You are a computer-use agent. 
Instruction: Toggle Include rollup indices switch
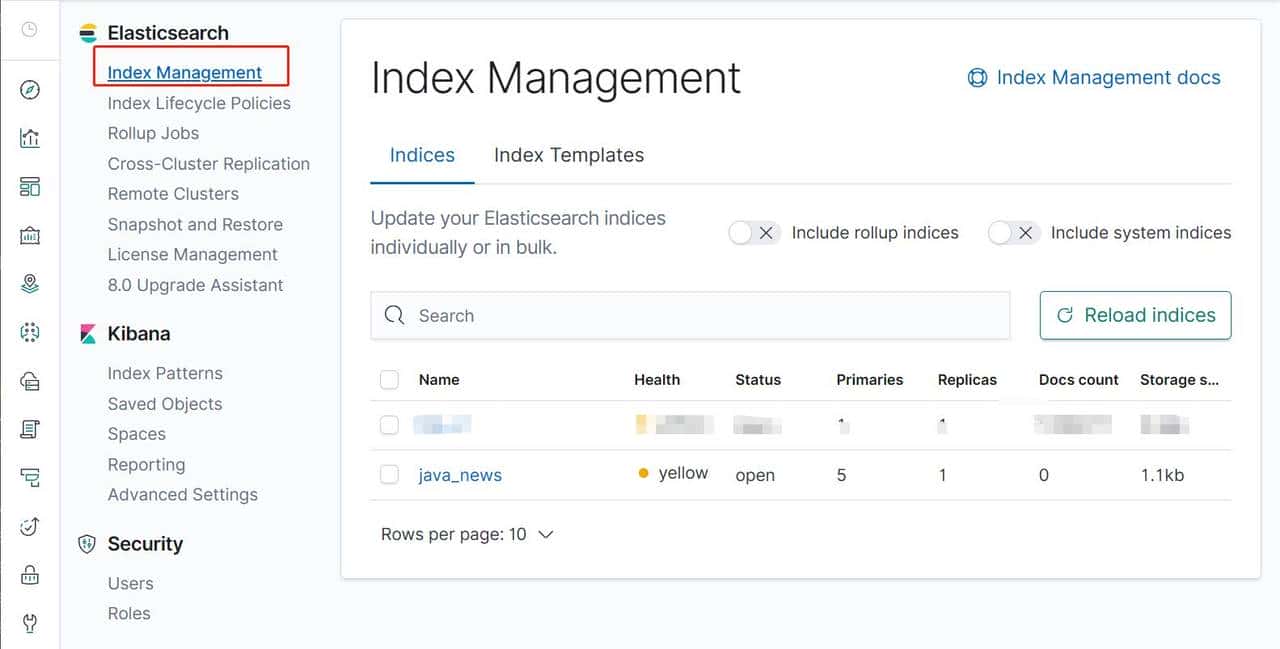[x=754, y=233]
